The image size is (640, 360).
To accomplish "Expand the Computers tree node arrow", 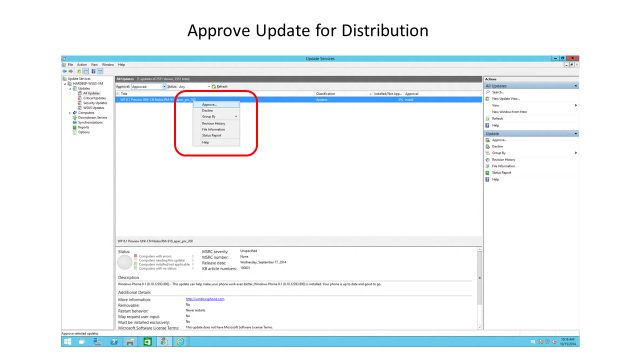I will 70,113.
